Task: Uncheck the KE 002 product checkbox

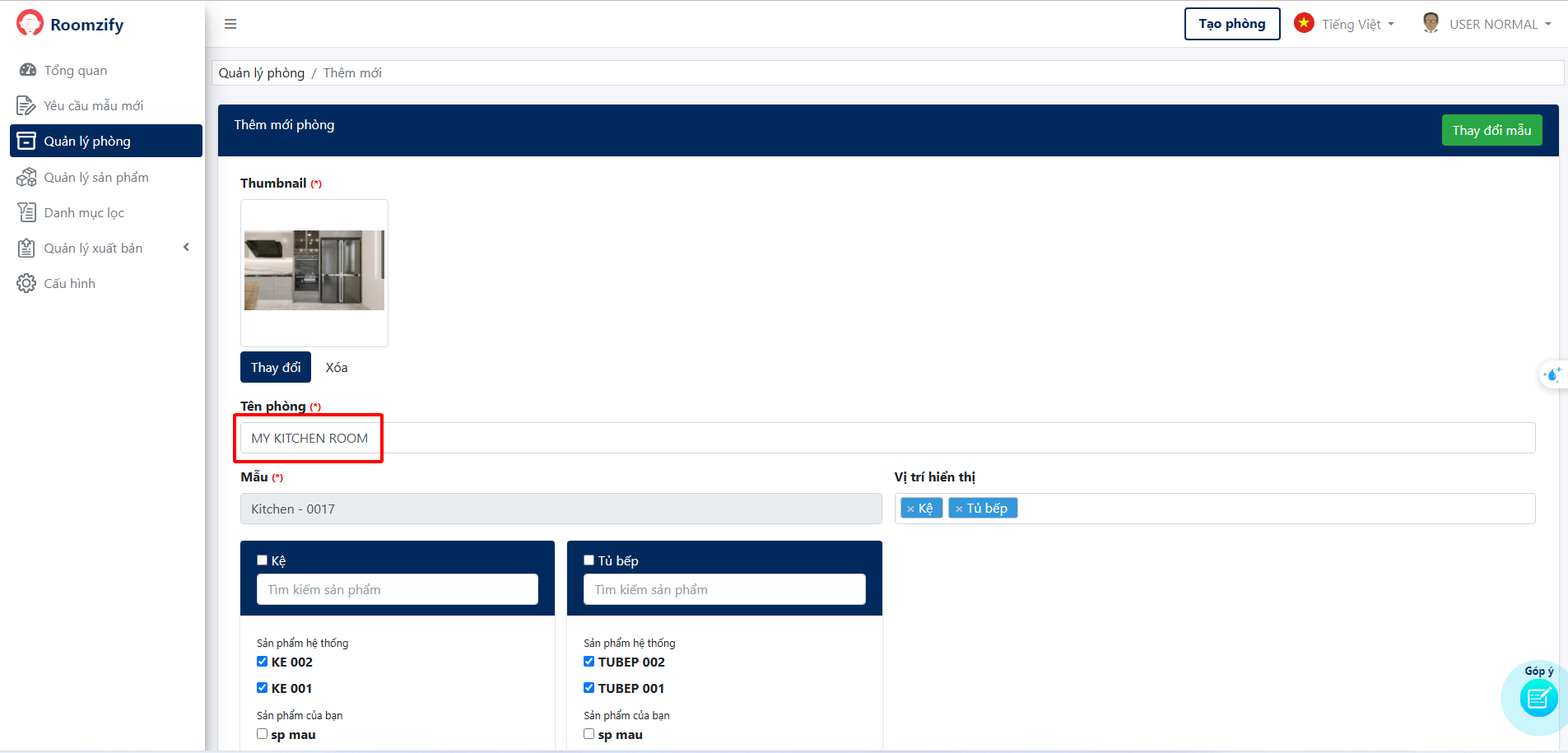Action: pos(262,662)
